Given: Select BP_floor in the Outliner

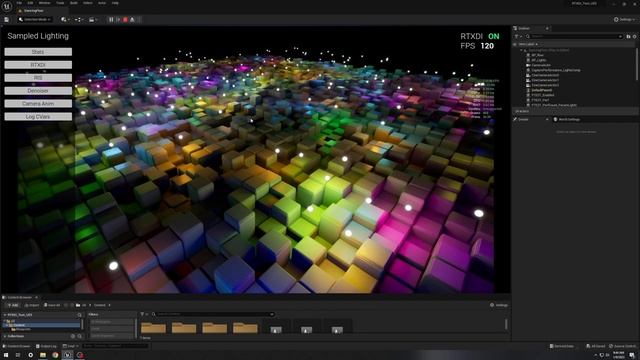Looking at the screenshot, I should [538, 55].
